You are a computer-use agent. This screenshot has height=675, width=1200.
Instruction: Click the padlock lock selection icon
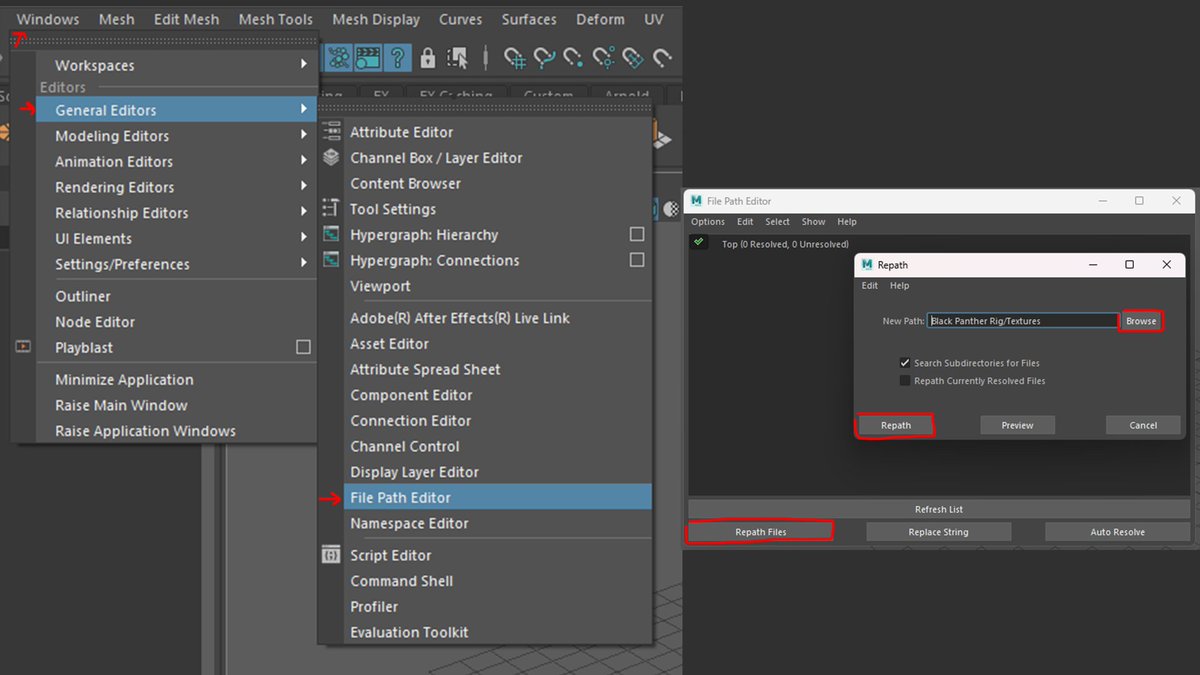[x=428, y=58]
